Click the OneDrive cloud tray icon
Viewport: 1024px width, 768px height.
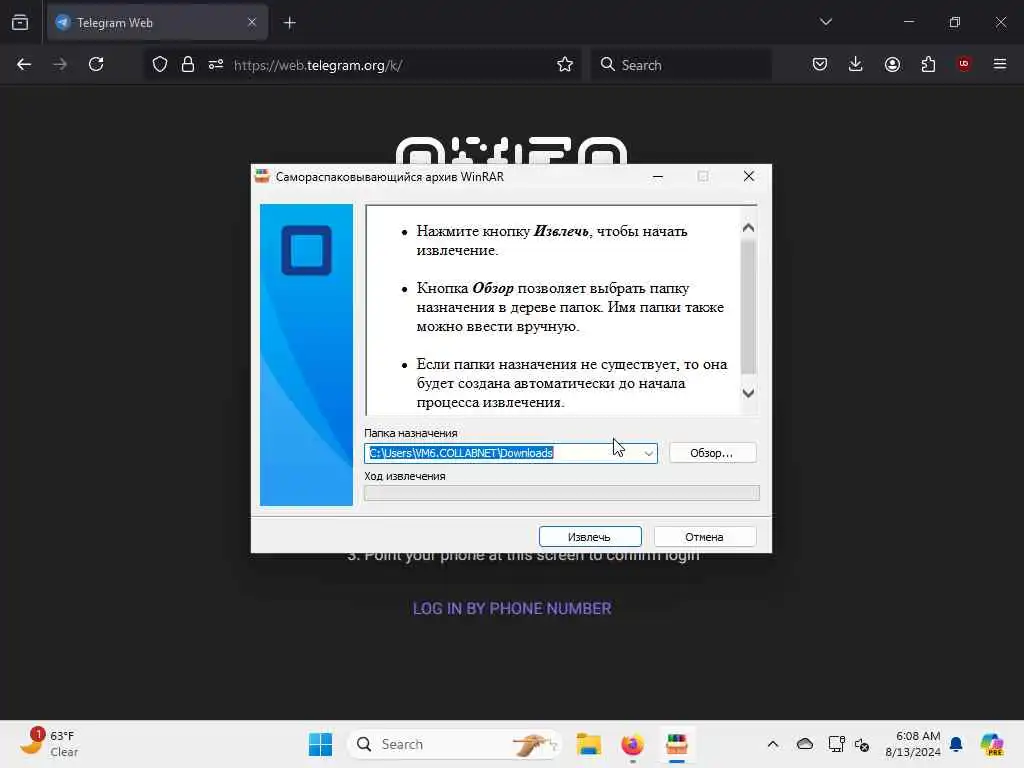(x=805, y=744)
